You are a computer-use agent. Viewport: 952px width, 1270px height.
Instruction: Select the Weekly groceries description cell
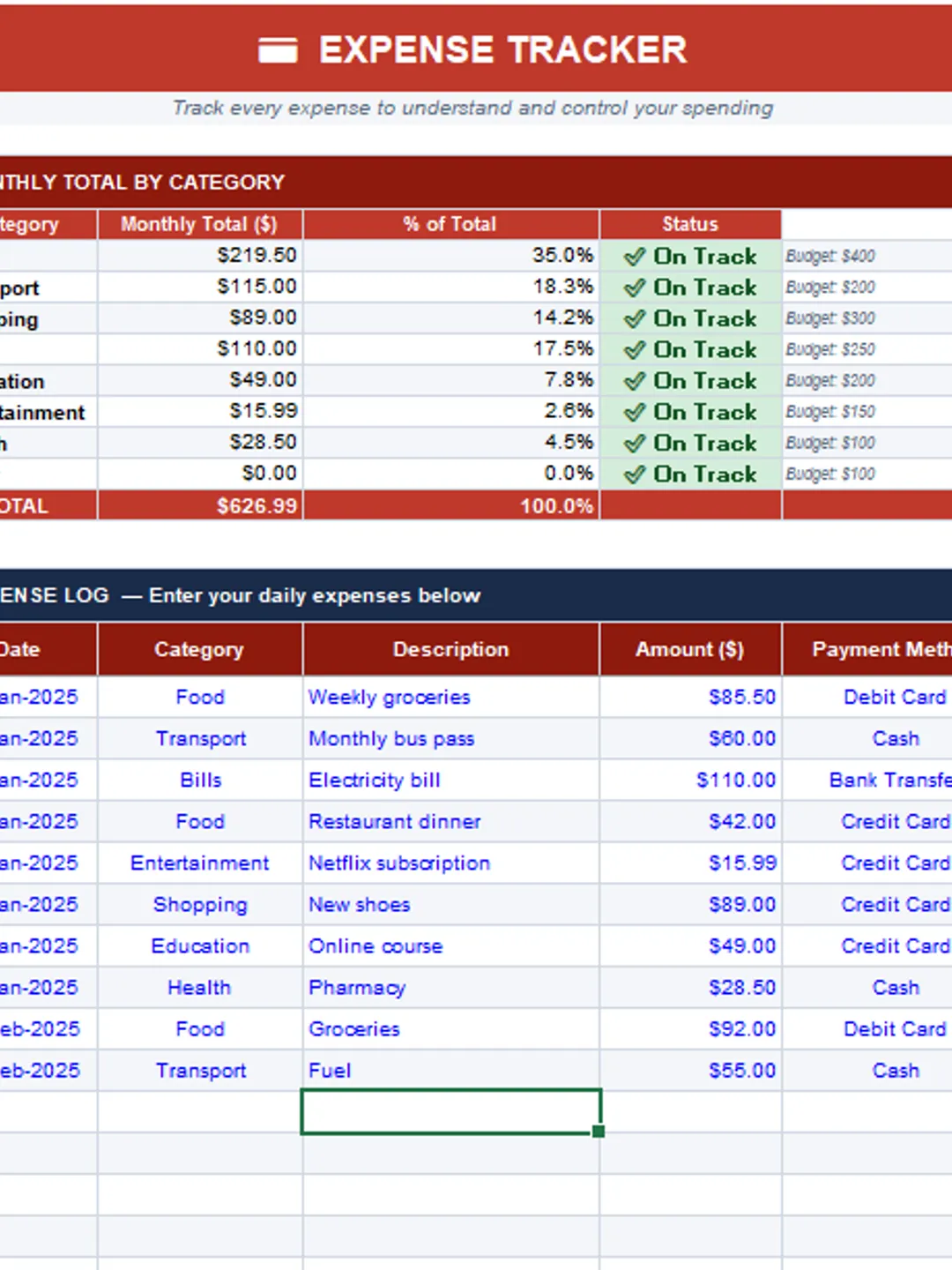pyautogui.click(x=451, y=697)
